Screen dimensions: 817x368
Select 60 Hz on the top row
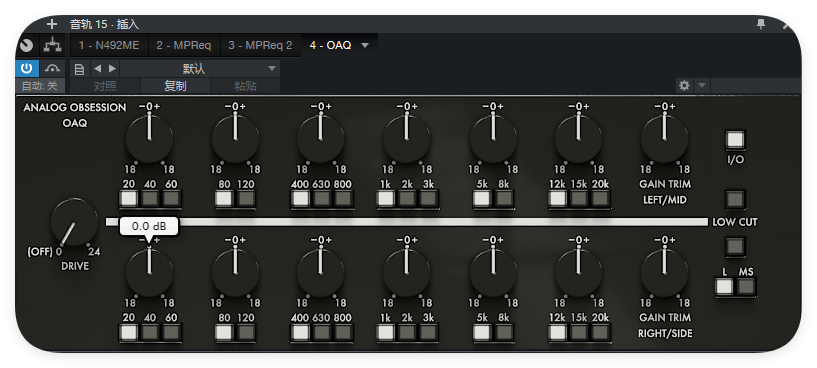pyautogui.click(x=171, y=199)
